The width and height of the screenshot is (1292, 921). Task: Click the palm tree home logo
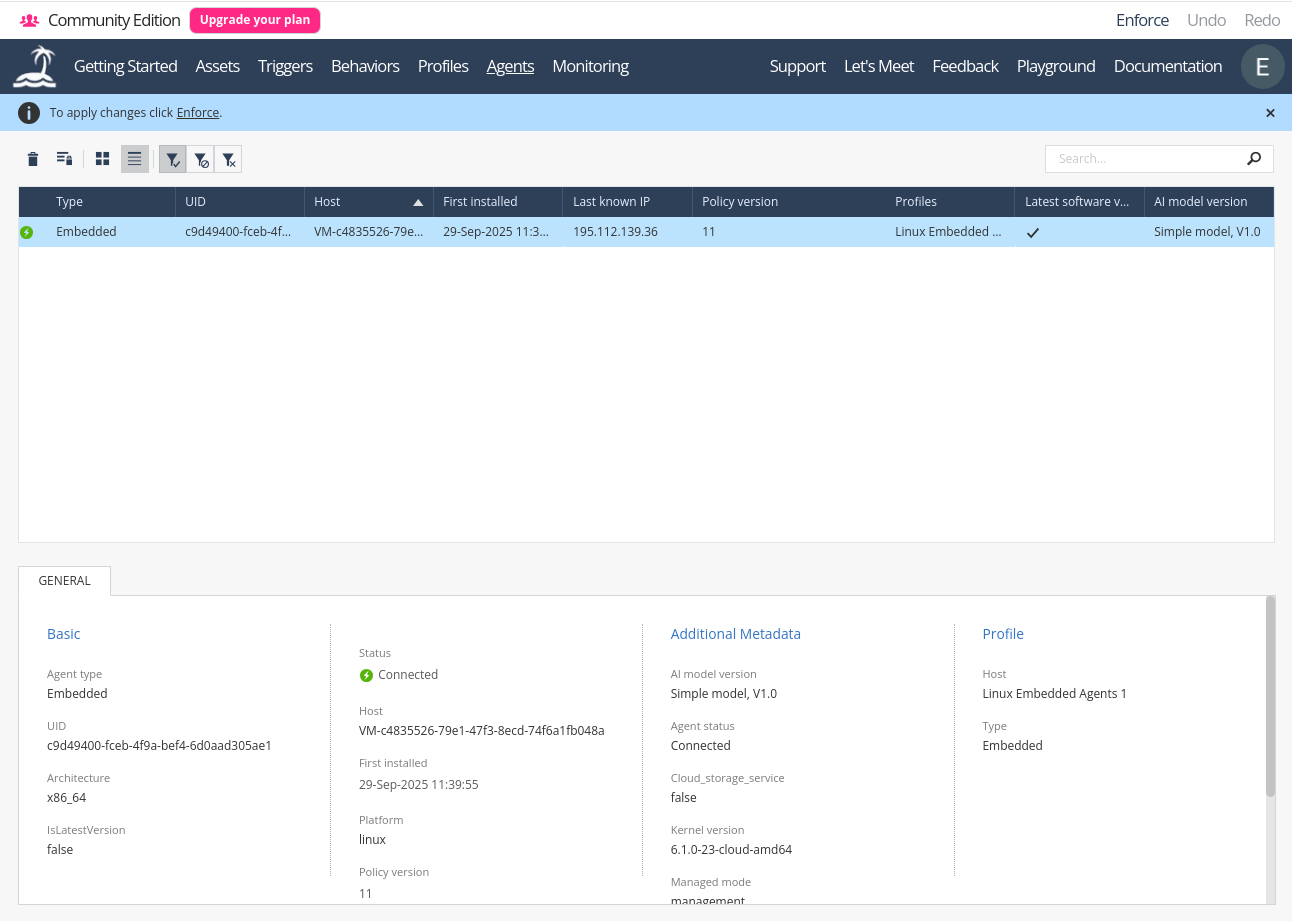[35, 67]
